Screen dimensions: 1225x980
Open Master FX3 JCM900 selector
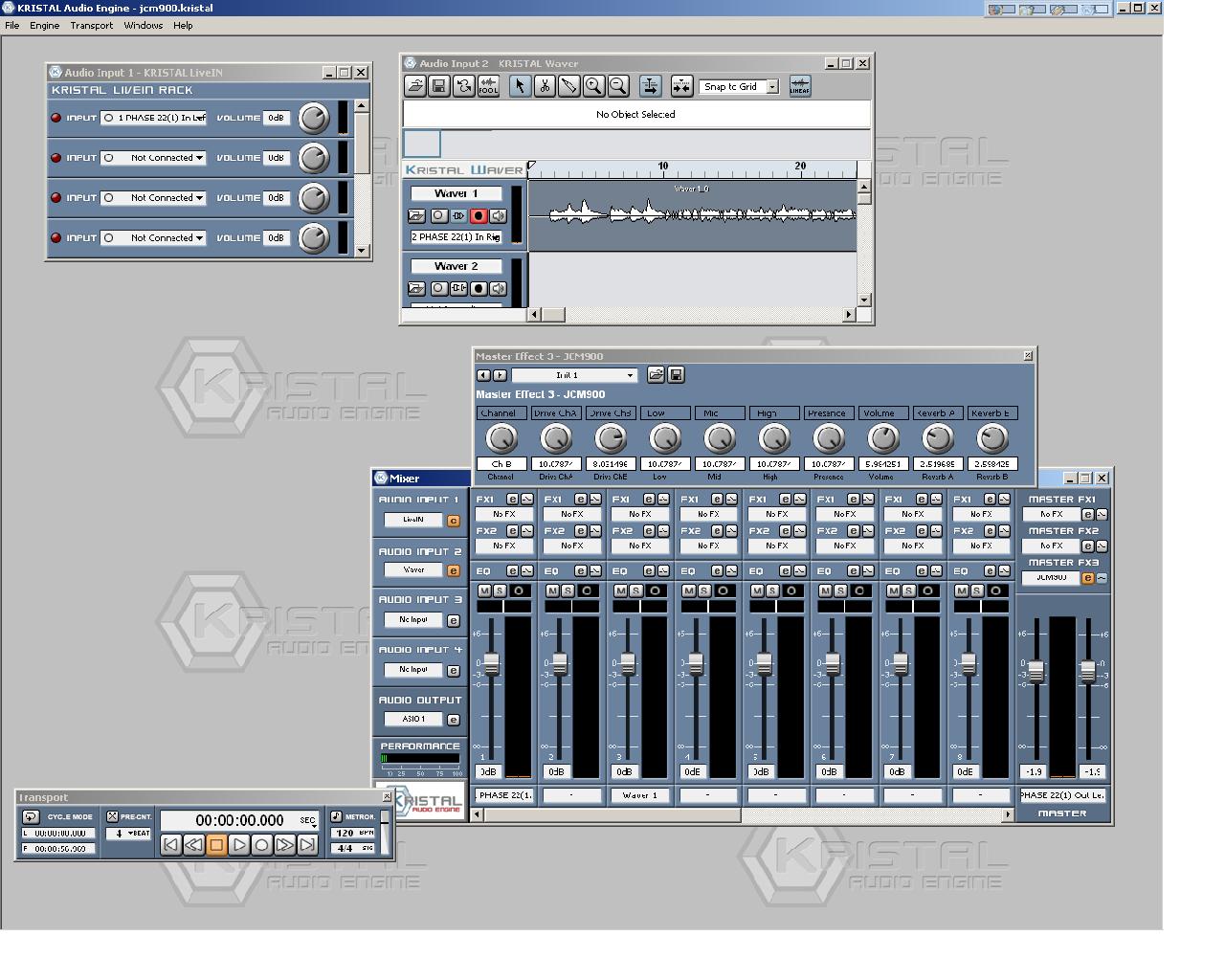pyautogui.click(x=1051, y=577)
